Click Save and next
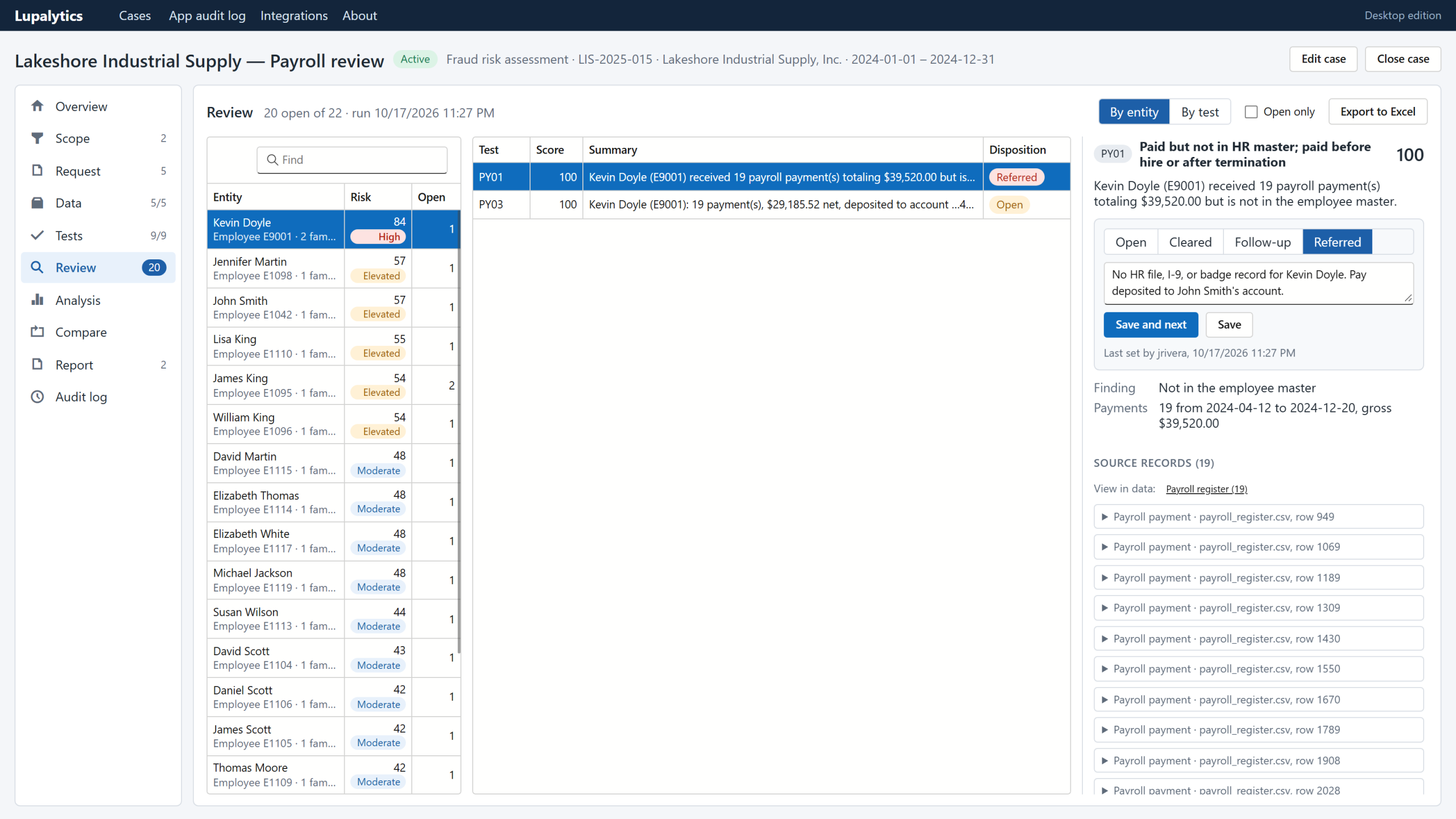The image size is (1456, 819). [x=1151, y=325]
